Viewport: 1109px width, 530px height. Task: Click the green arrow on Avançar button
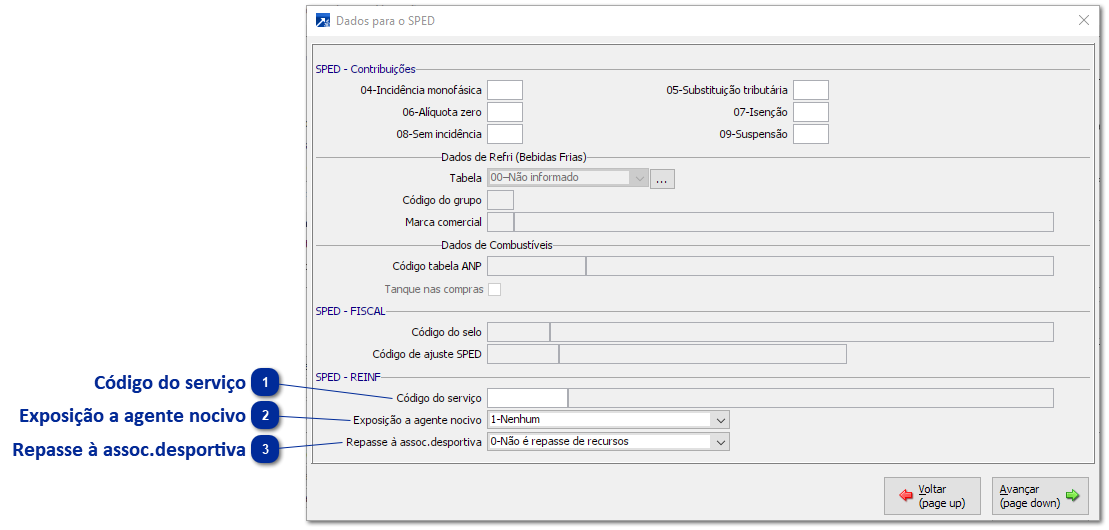pyautogui.click(x=1072, y=496)
